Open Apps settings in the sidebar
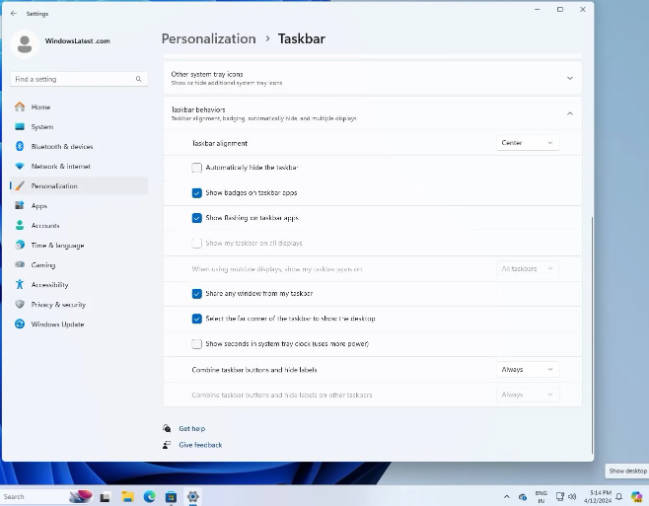Viewport: 649px width, 506px height. click(79, 206)
